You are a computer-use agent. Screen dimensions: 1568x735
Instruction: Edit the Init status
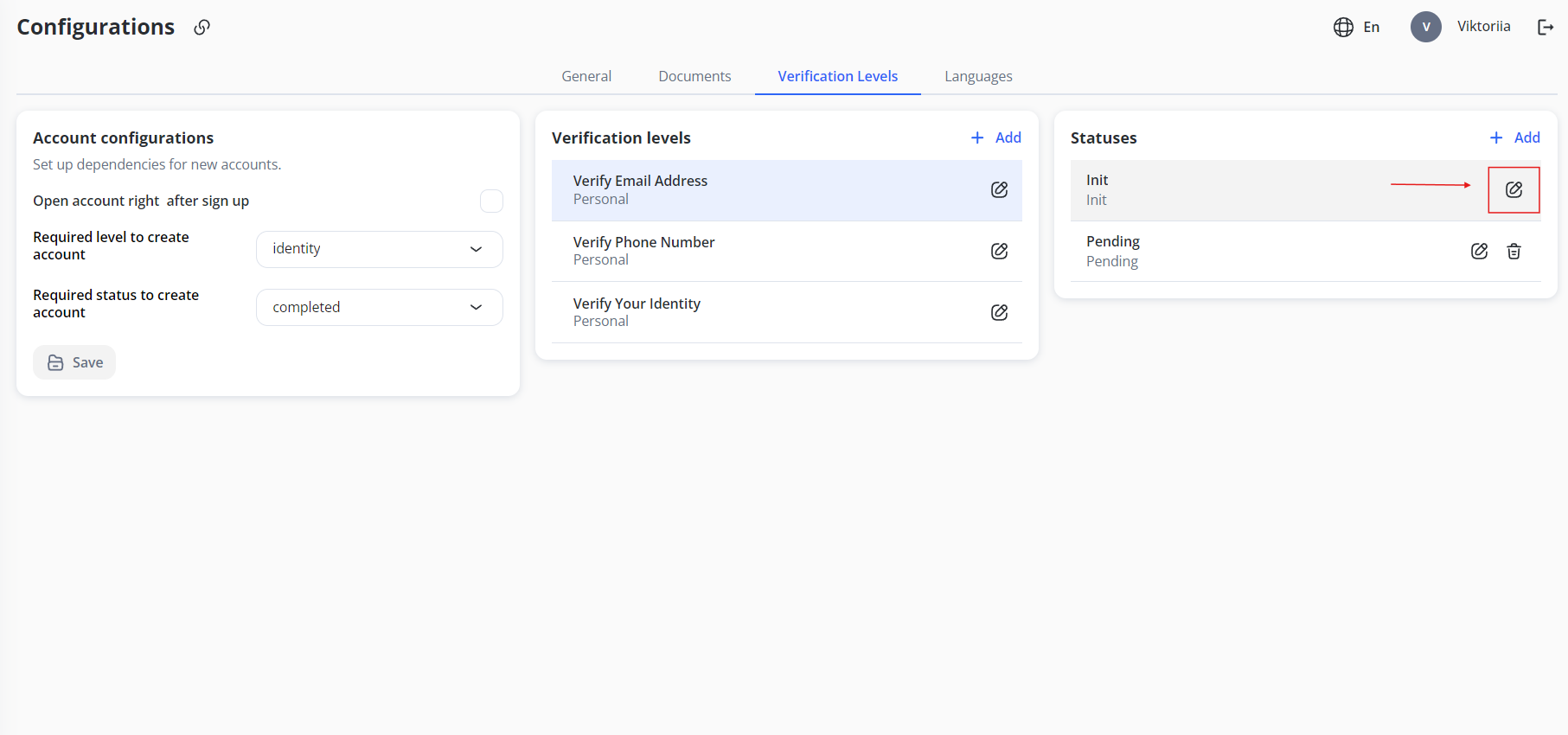pyautogui.click(x=1514, y=190)
